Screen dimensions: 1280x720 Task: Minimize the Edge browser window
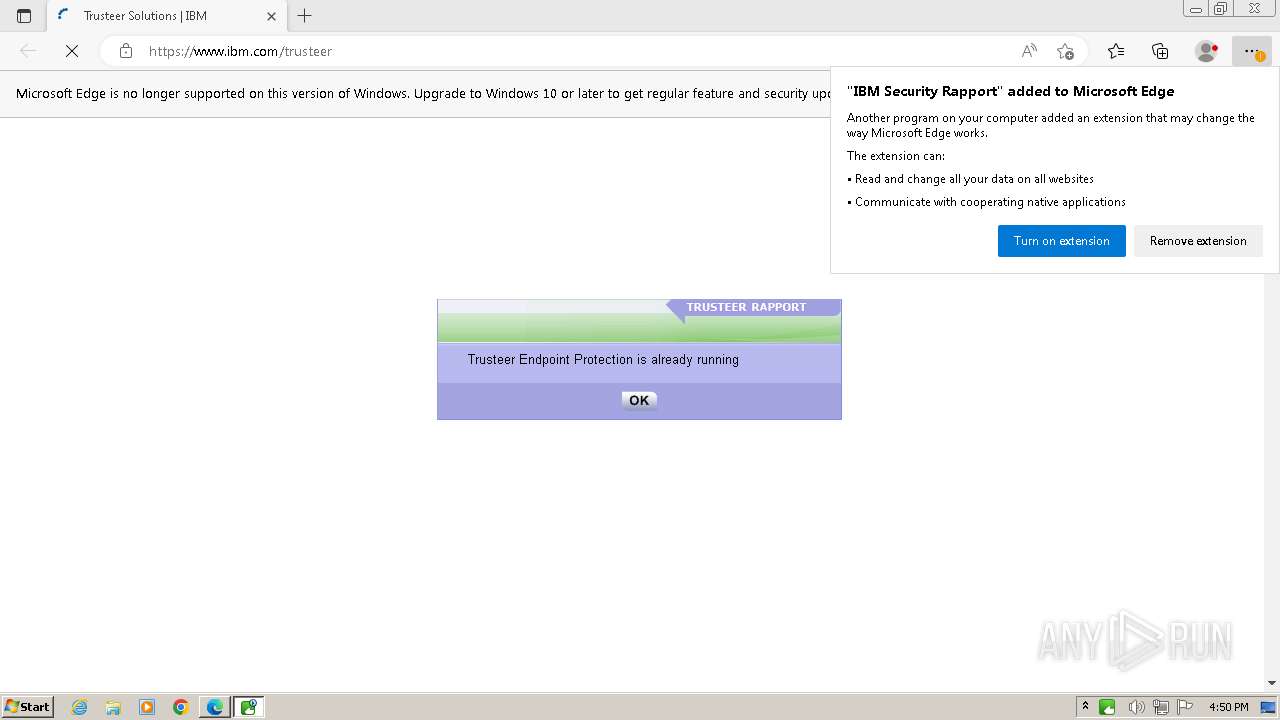coord(1196,9)
